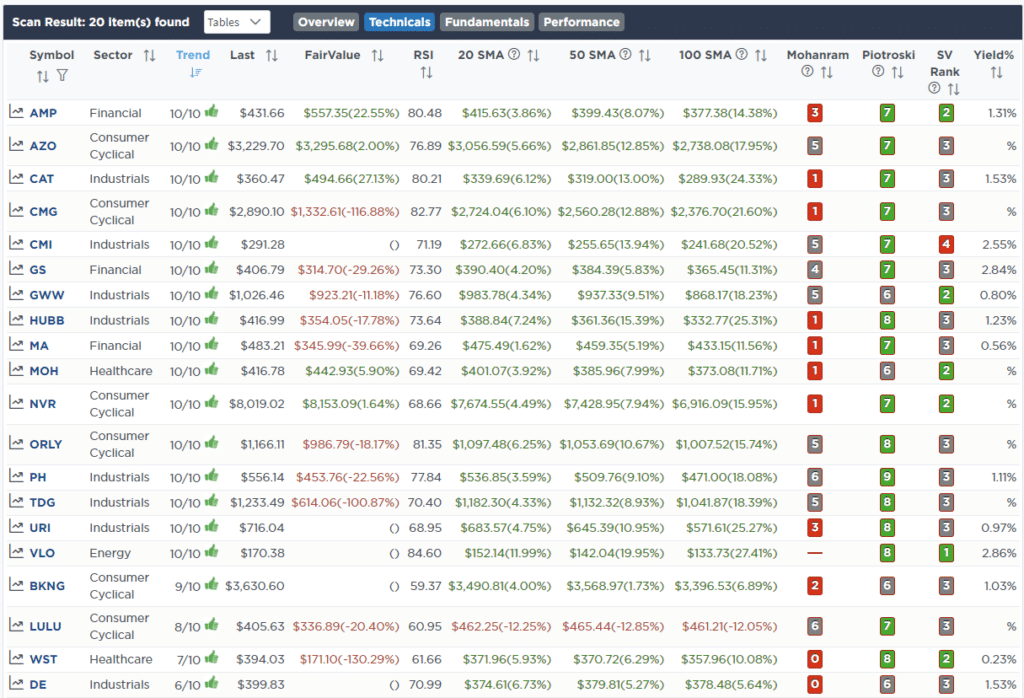Sort by 100 SMA column

point(761,56)
